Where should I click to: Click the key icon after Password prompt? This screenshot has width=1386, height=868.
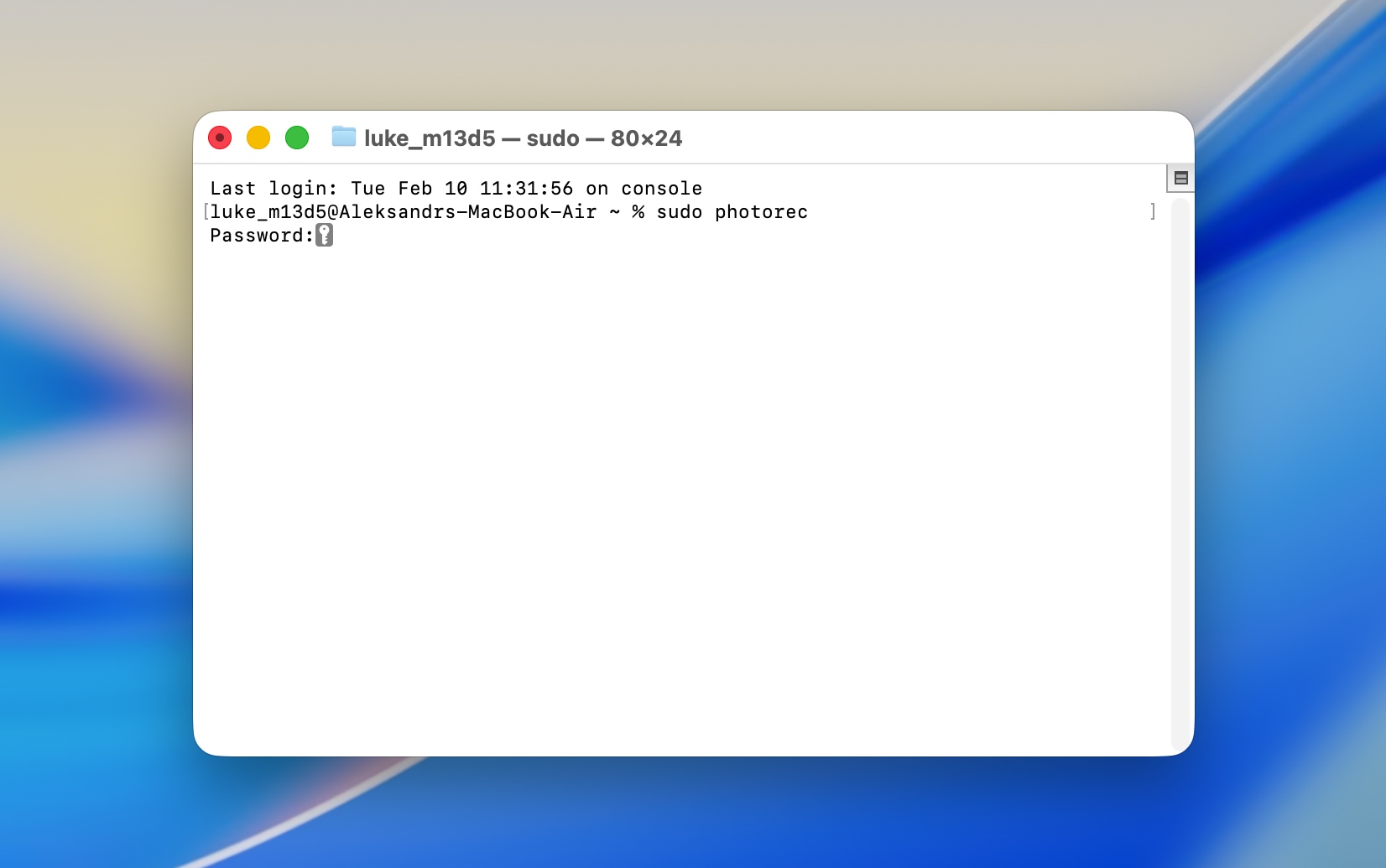[x=325, y=235]
